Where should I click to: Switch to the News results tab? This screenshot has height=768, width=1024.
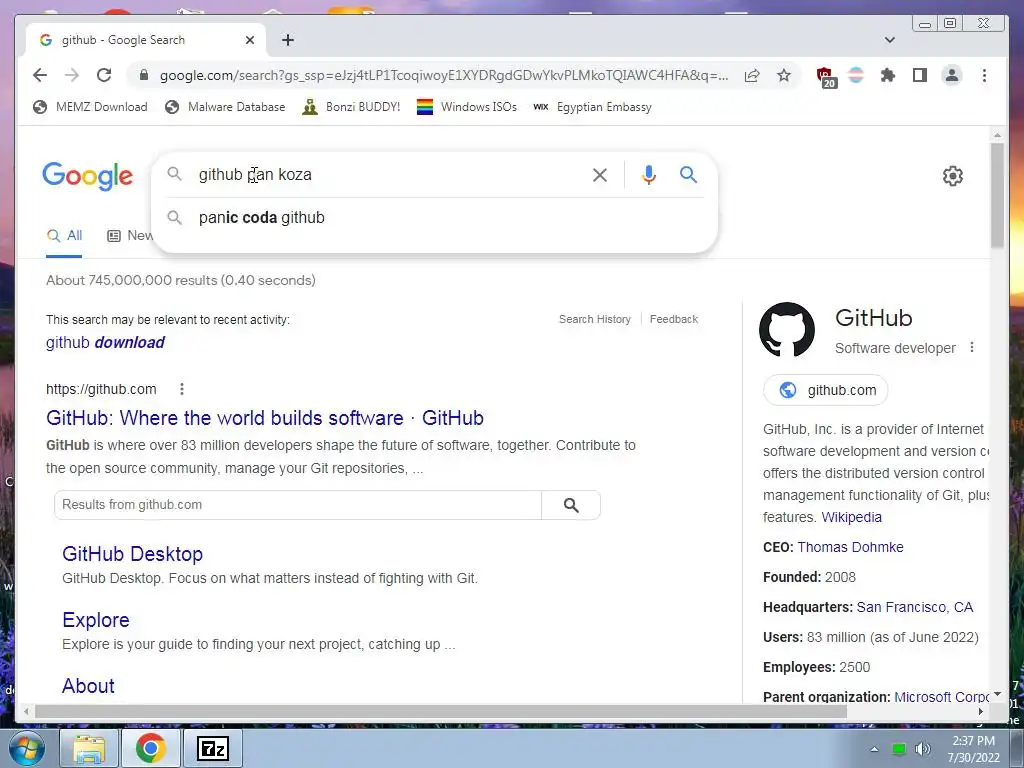pos(130,236)
